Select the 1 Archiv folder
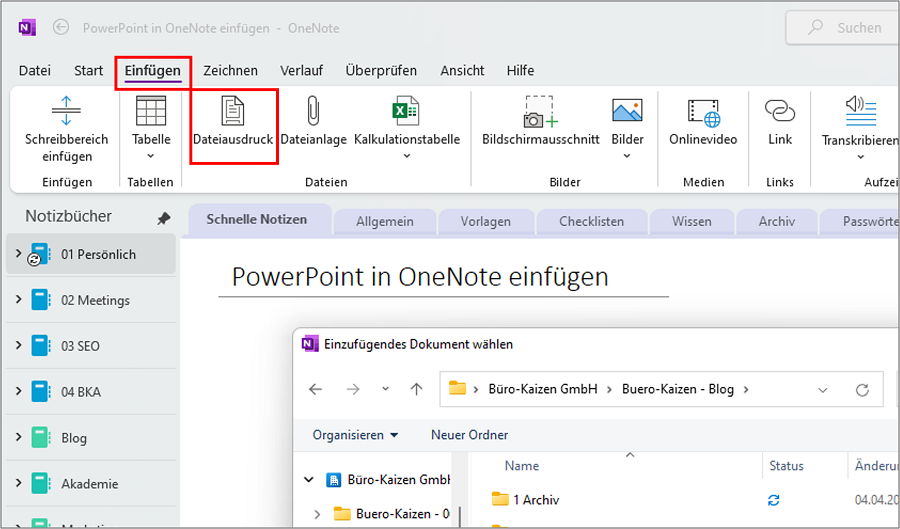 point(525,500)
